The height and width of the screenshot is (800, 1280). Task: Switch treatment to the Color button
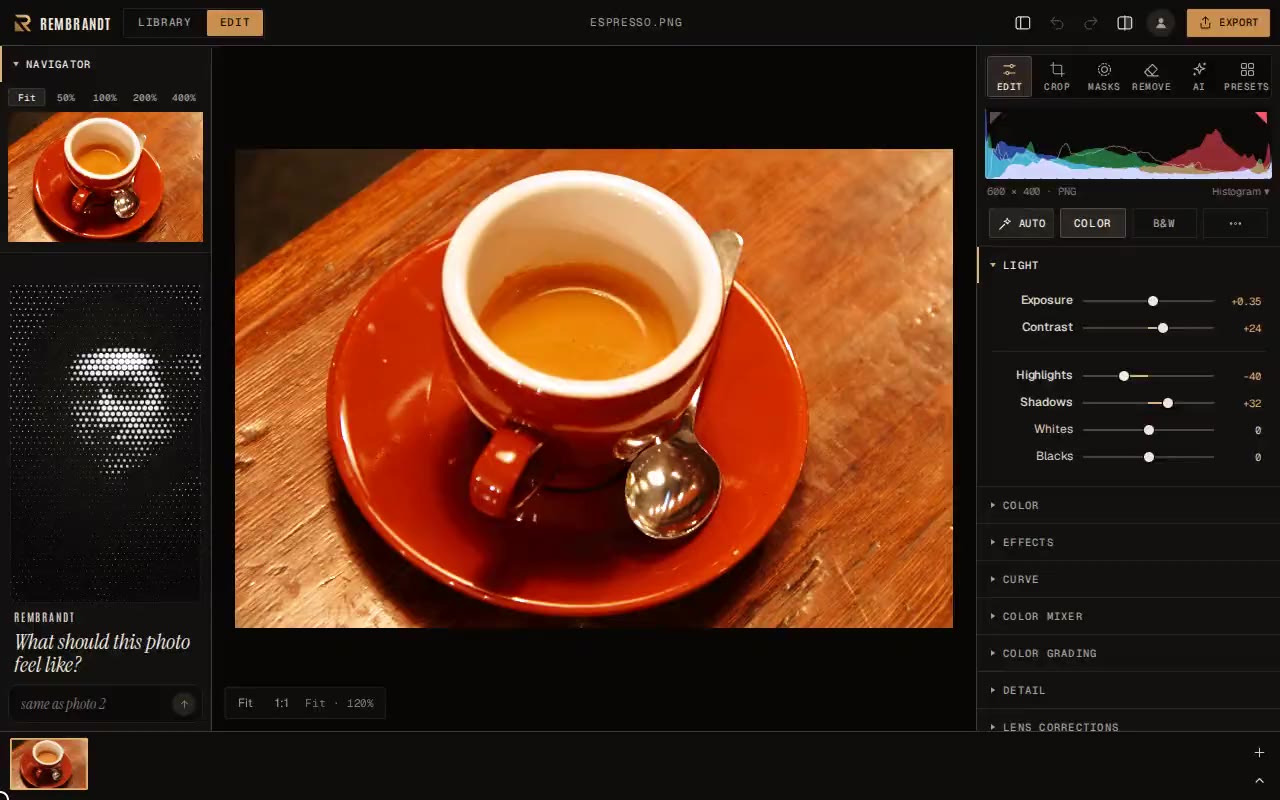click(1092, 223)
